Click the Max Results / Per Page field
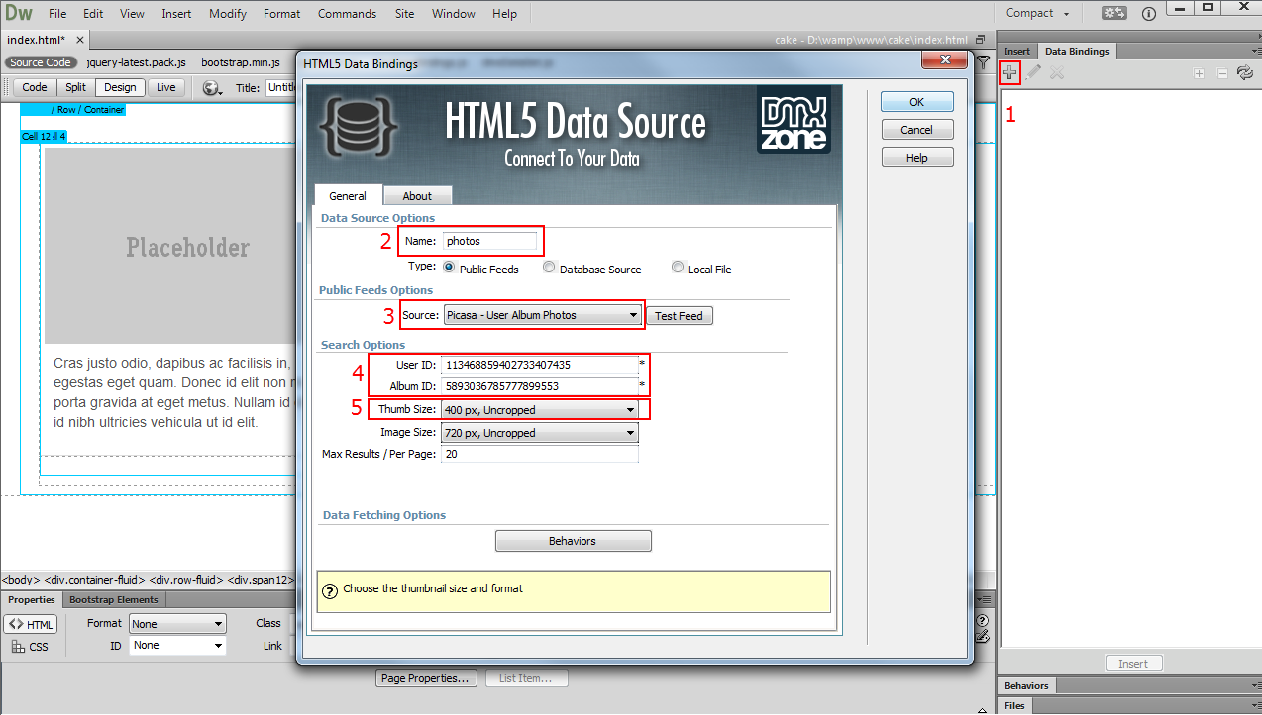The width and height of the screenshot is (1262, 715). 539,454
